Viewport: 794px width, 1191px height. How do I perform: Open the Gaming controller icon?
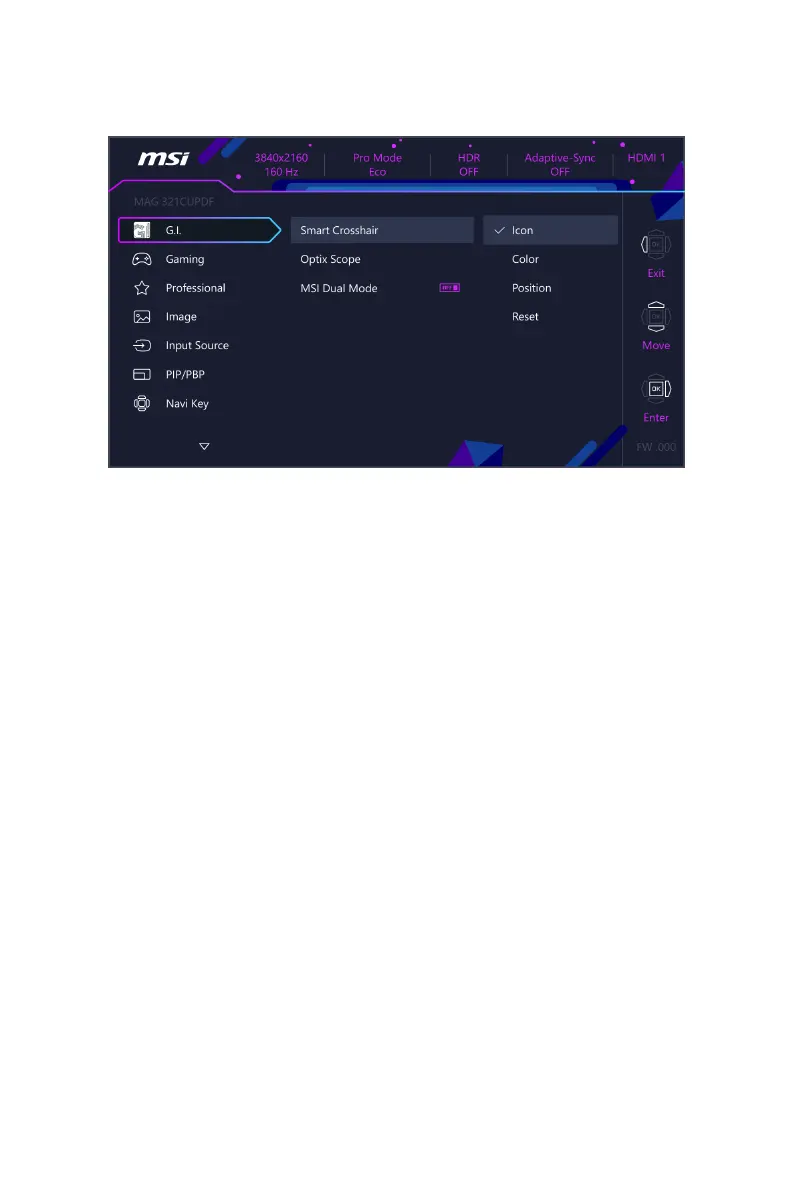click(141, 259)
